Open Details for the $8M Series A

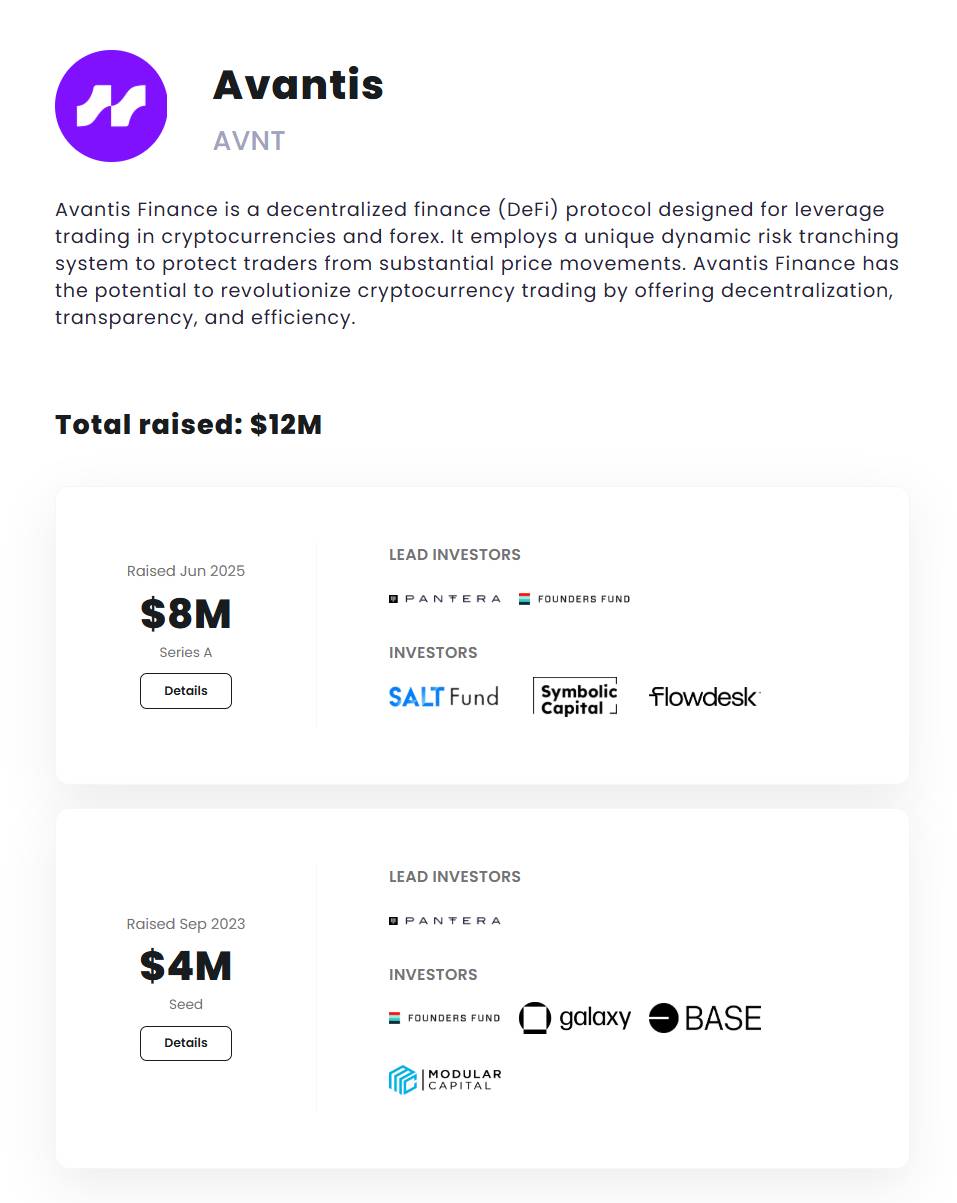186,691
